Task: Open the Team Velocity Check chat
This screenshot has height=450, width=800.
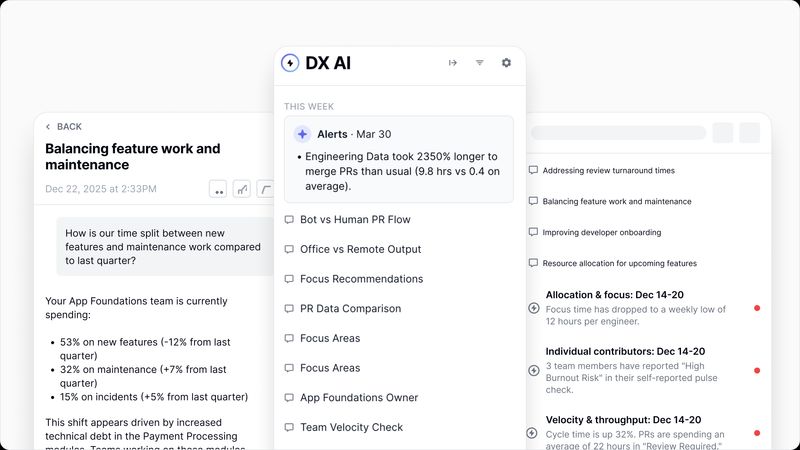Action: click(x=351, y=427)
